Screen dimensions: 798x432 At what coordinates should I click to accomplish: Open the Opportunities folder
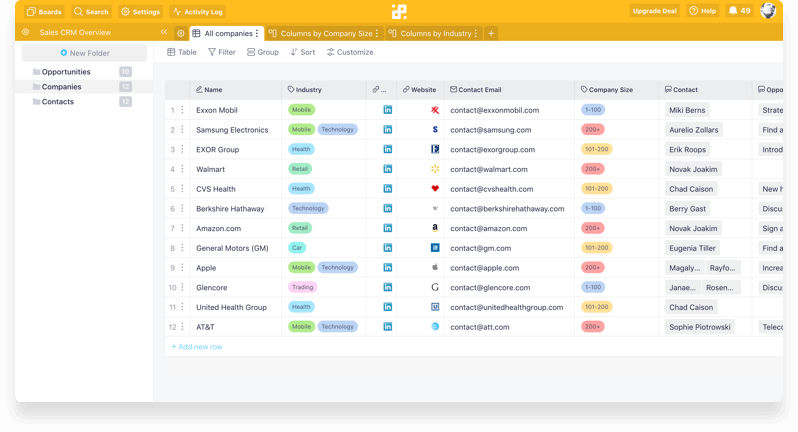(x=83, y=72)
